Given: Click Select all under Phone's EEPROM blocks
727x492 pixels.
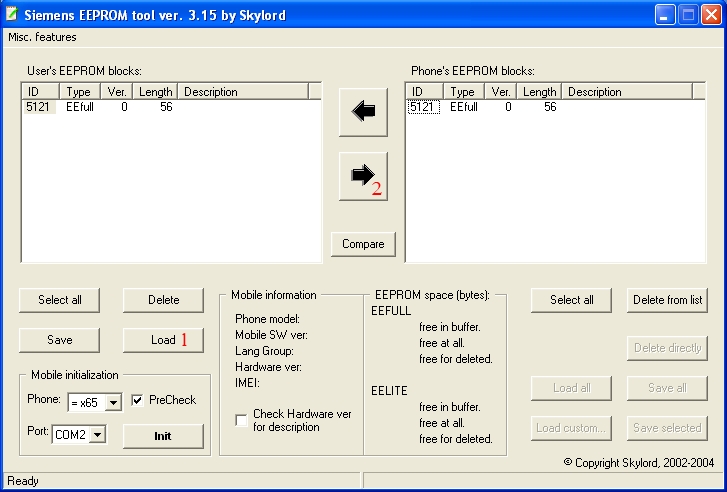Looking at the screenshot, I should pyautogui.click(x=571, y=300).
